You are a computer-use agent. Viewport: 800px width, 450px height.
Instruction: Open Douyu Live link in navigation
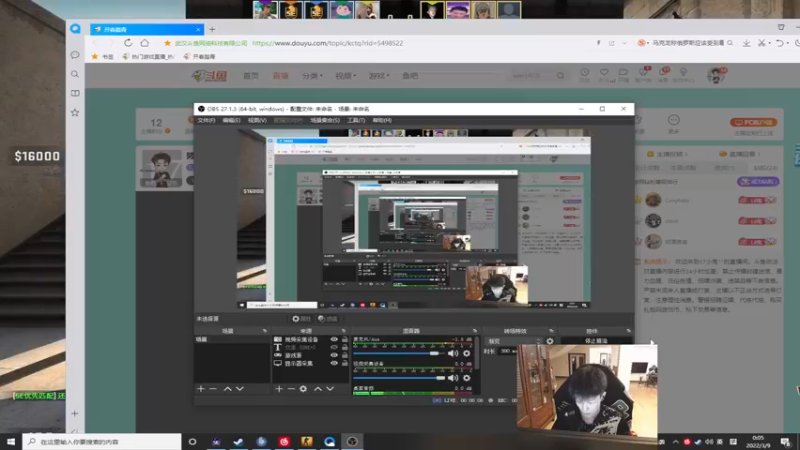pyautogui.click(x=280, y=76)
